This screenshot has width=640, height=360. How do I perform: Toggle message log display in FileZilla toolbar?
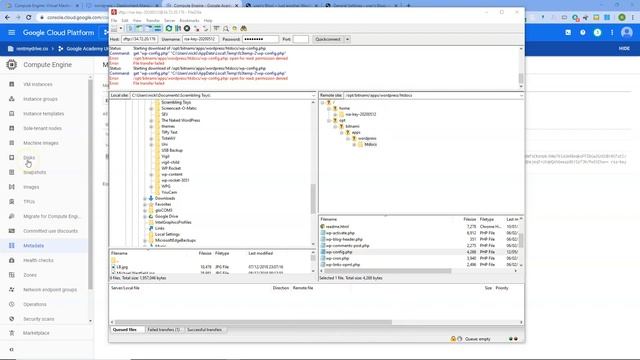[x=130, y=29]
